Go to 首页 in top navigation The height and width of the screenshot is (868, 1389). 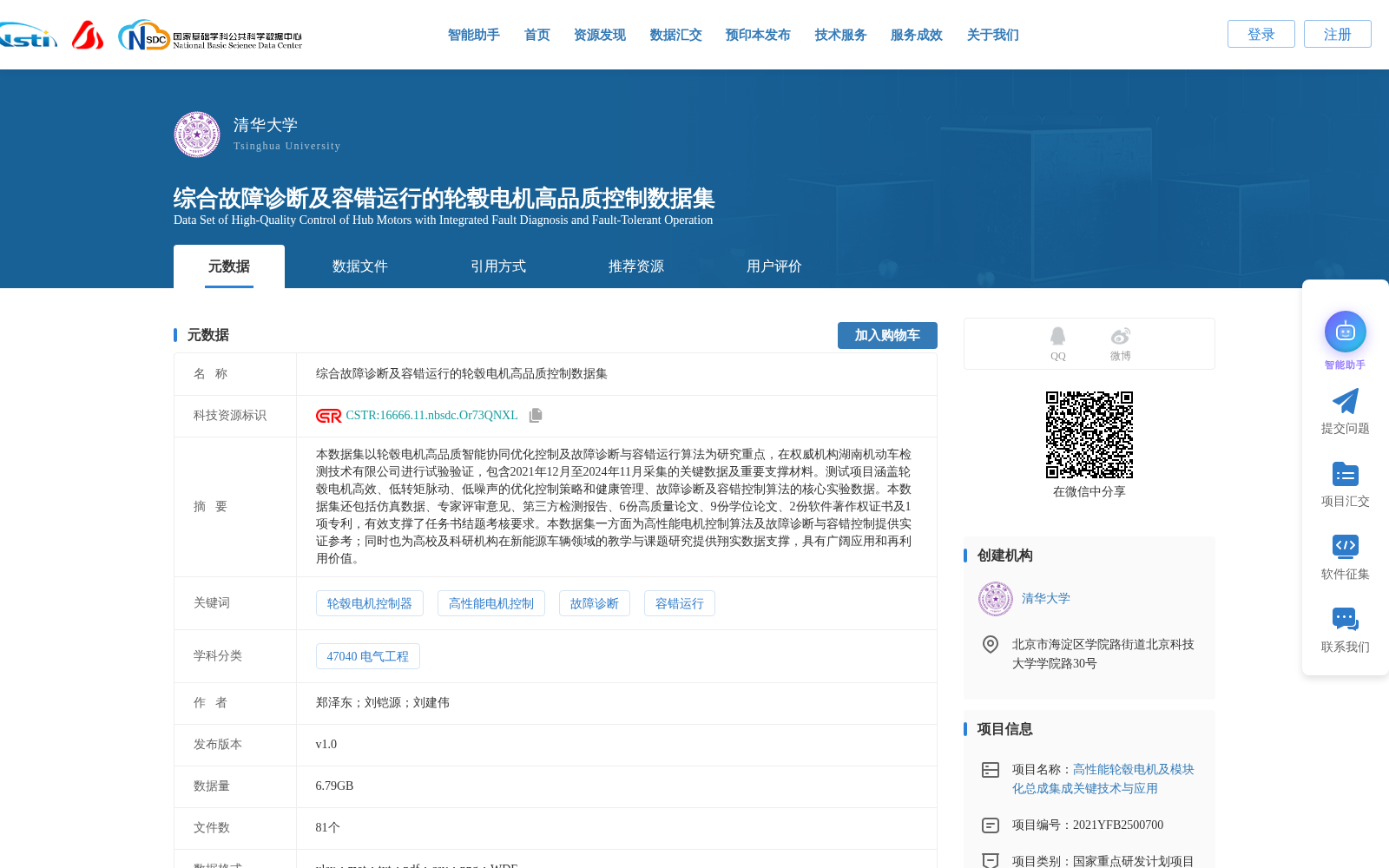tap(537, 35)
